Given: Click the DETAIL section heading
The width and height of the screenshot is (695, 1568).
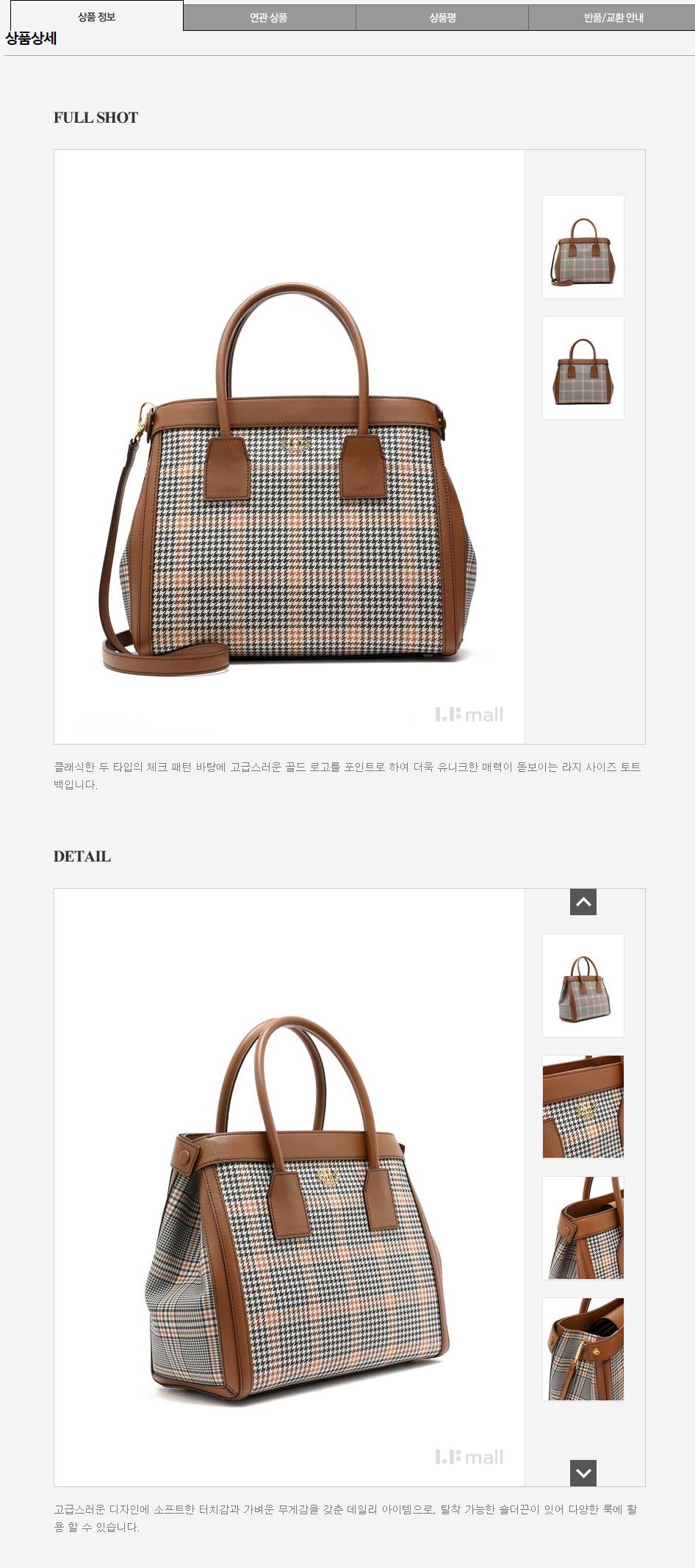Looking at the screenshot, I should 82,856.
